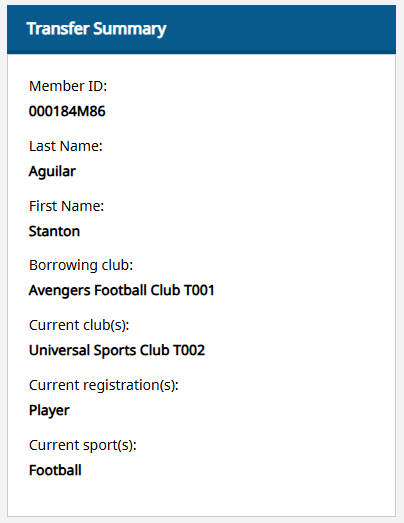
Task: Select the Member ID label
Action: point(68,86)
